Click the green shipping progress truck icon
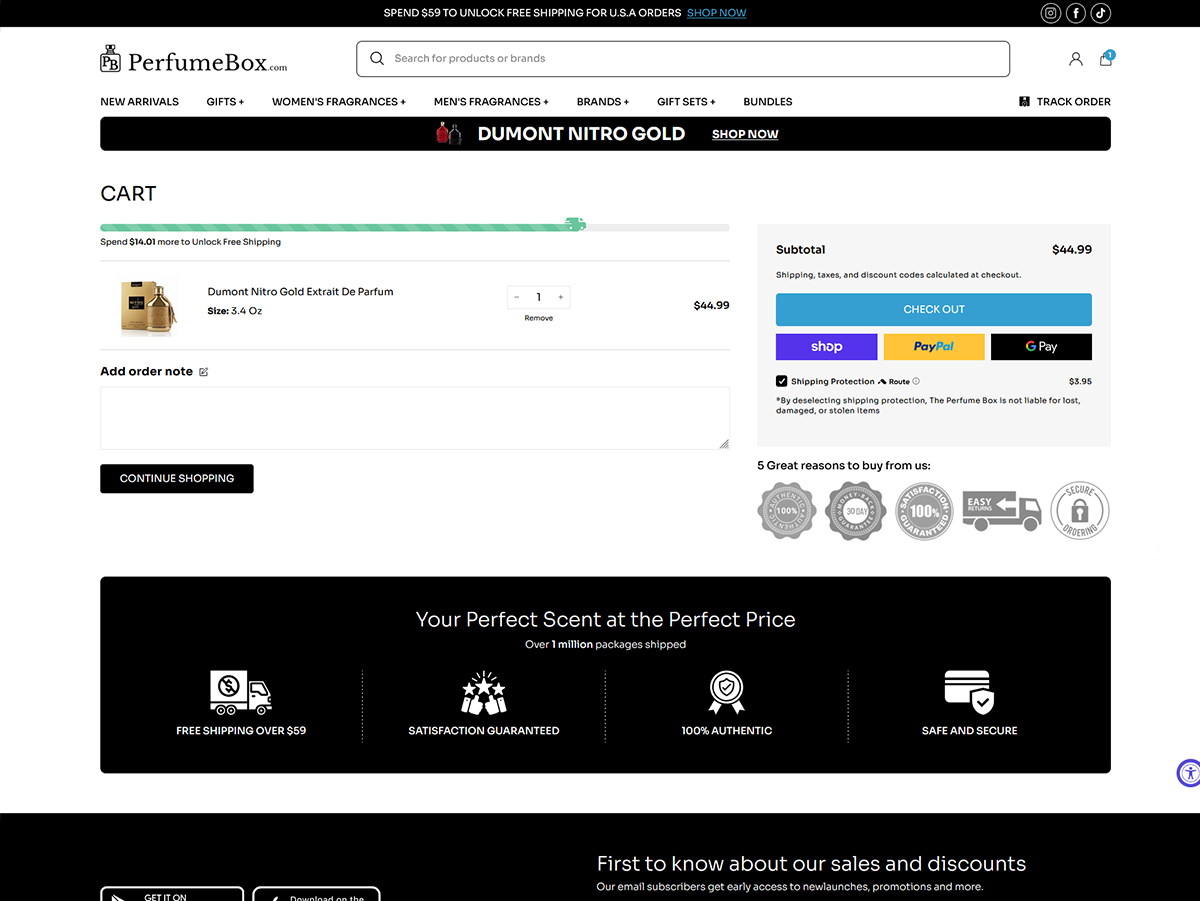 pos(575,225)
